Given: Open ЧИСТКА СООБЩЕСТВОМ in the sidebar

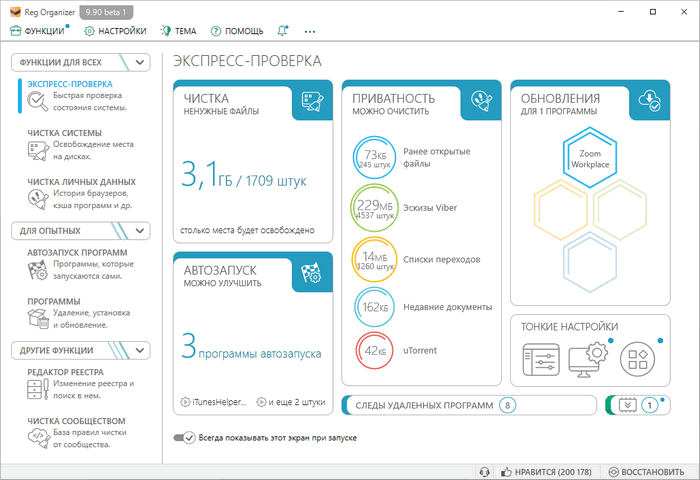Looking at the screenshot, I should pyautogui.click(x=76, y=421).
